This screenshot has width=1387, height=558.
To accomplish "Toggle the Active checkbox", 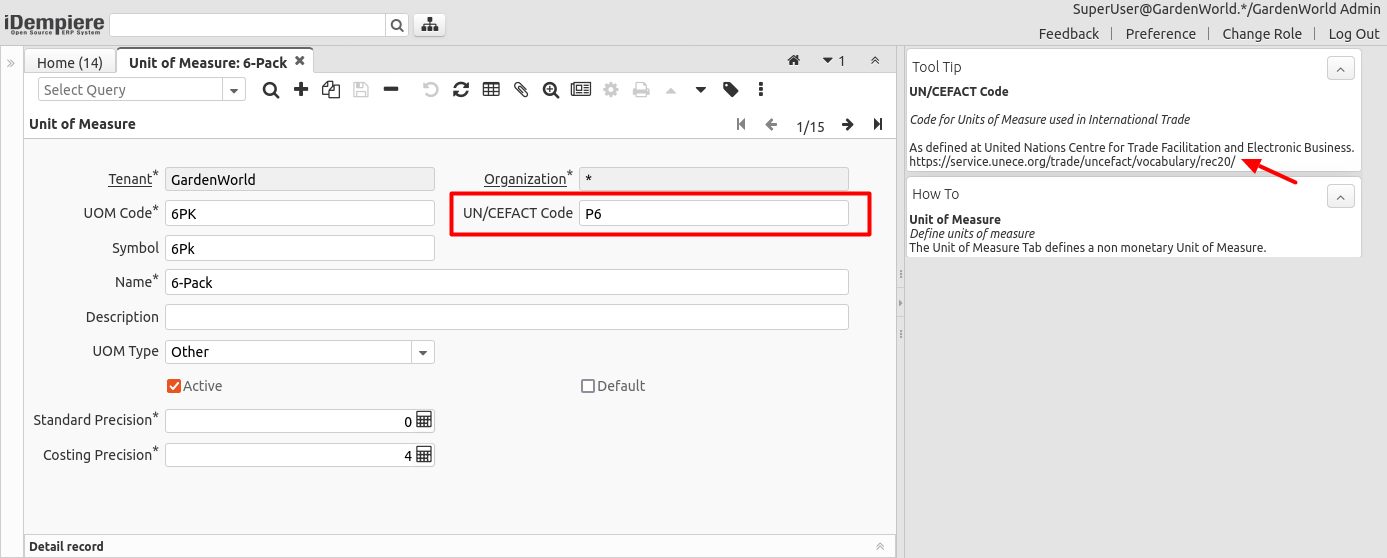I will tap(174, 386).
